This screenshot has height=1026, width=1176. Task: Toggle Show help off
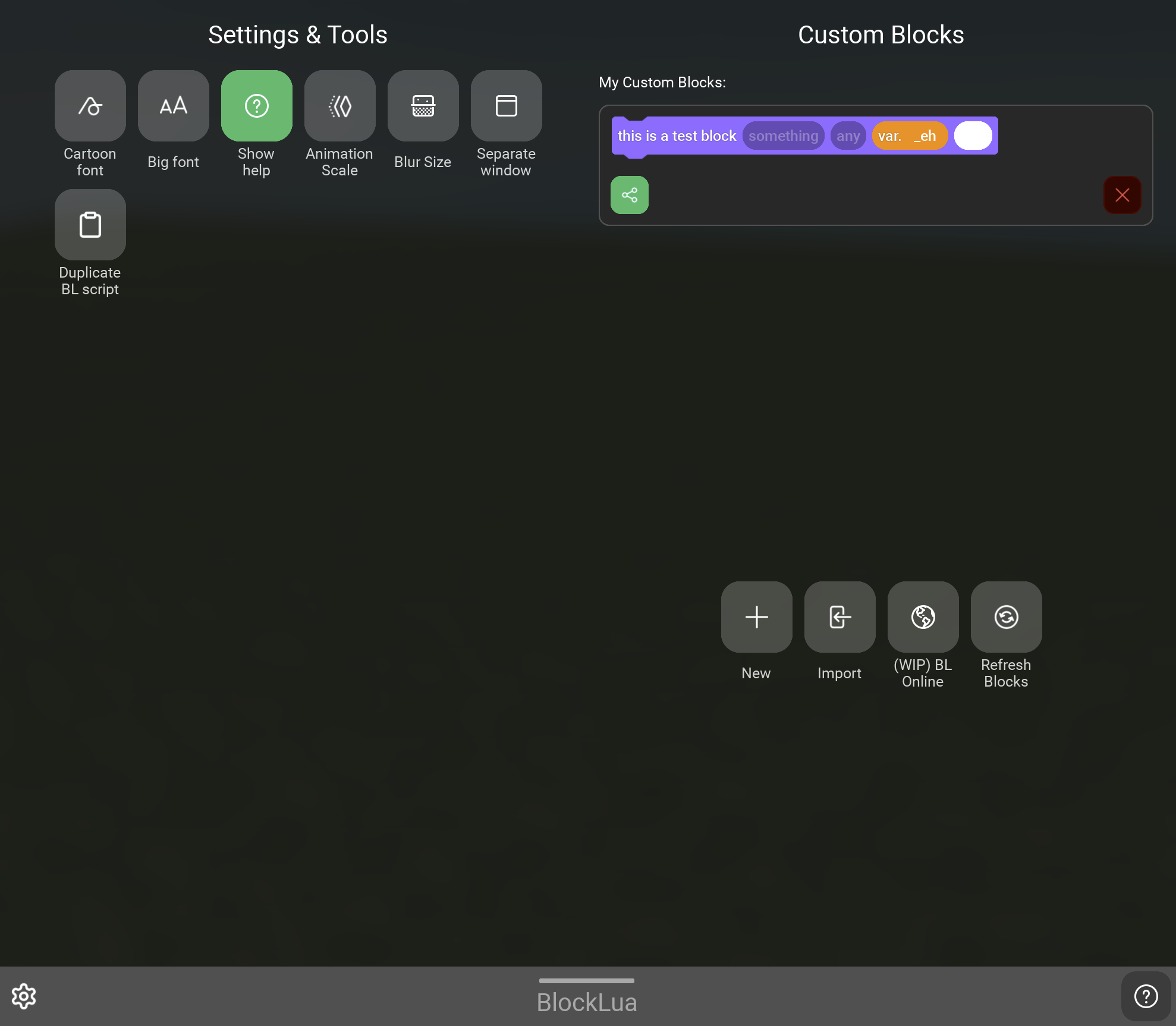click(256, 106)
